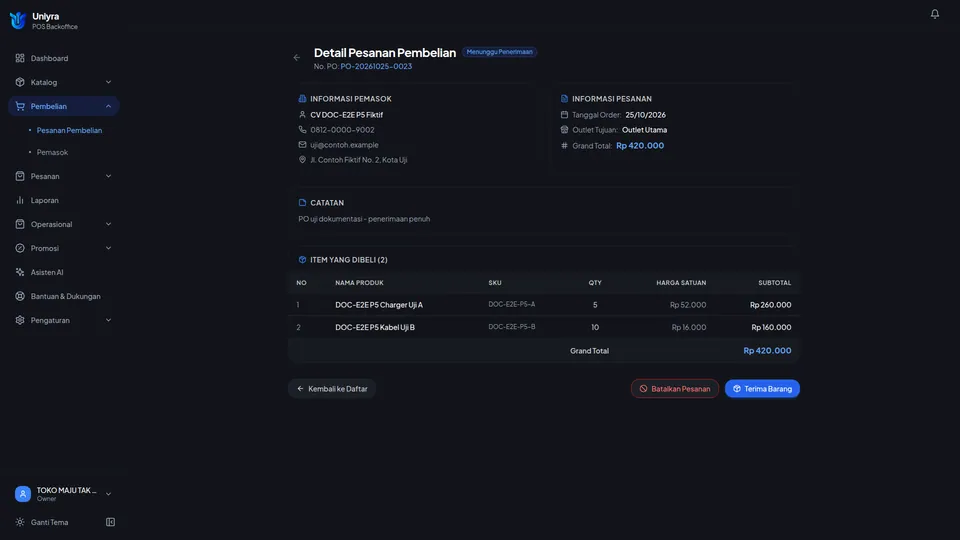Click the Pesanan bag icon
Viewport: 960px width, 540px height.
click(x=20, y=176)
